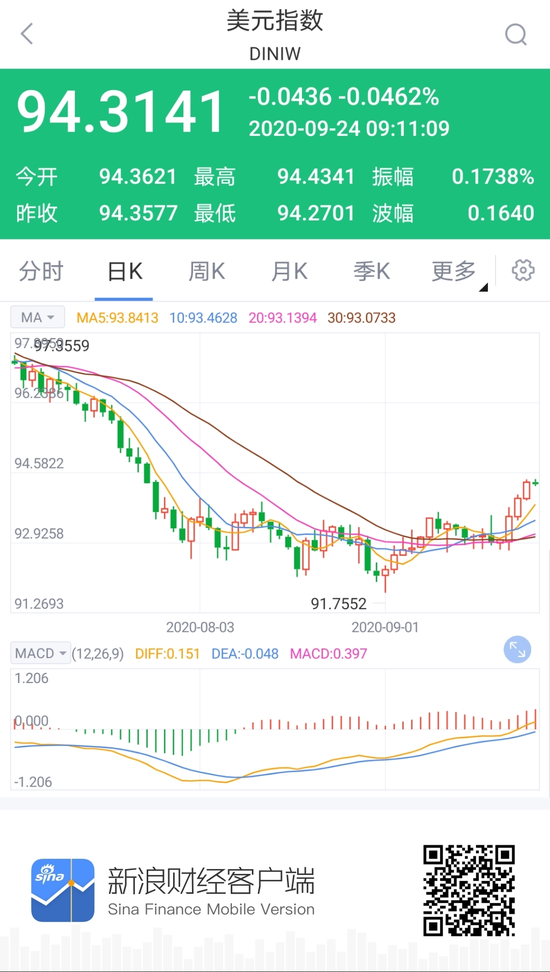This screenshot has width=550, height=972.
Task: Switch to the 周K tab
Action: (206, 272)
